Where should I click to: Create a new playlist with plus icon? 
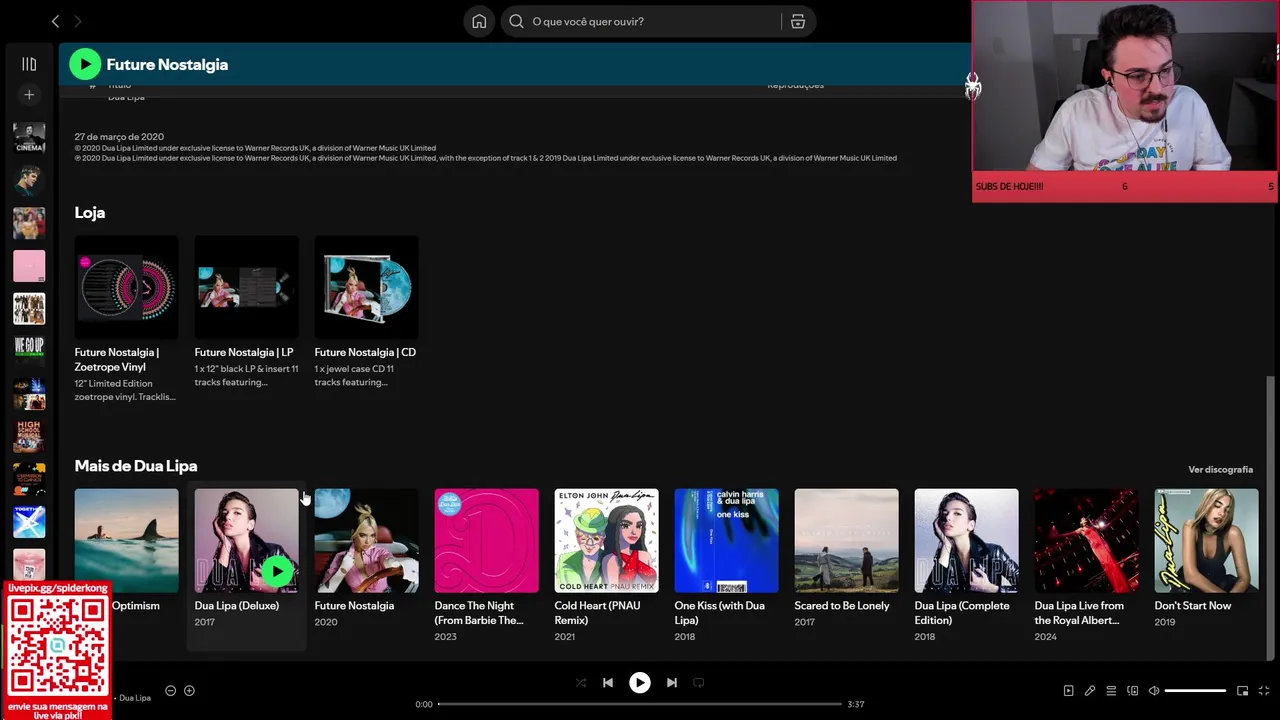pyautogui.click(x=29, y=95)
